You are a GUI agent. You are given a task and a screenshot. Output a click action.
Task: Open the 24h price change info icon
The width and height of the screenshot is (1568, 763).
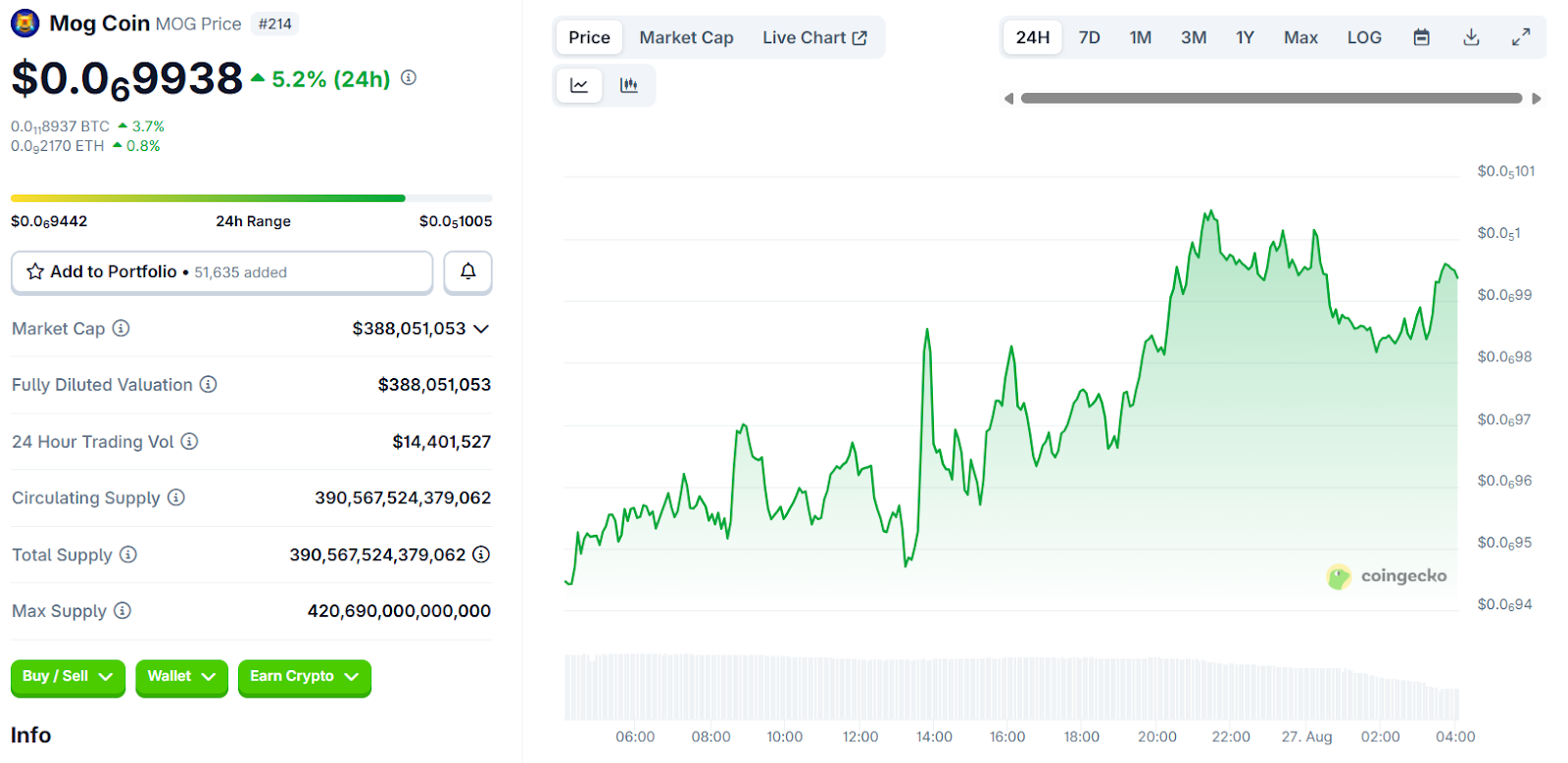point(409,77)
